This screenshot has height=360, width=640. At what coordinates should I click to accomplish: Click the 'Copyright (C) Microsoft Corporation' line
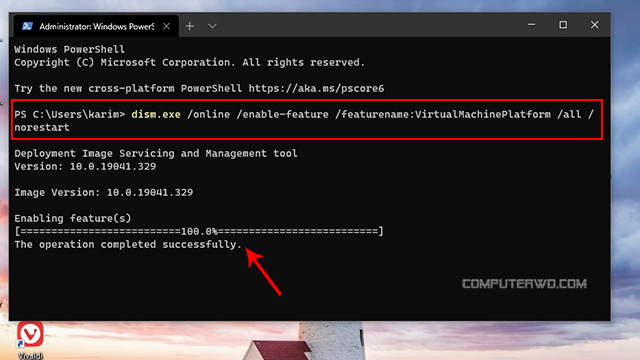tap(189, 62)
